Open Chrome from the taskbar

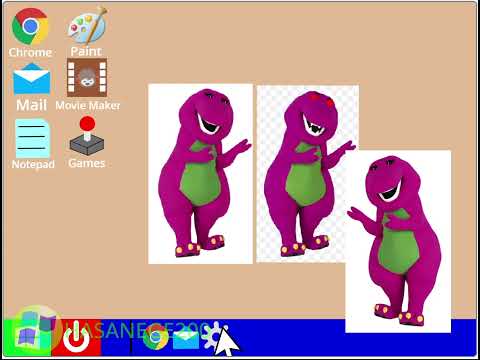click(155, 337)
